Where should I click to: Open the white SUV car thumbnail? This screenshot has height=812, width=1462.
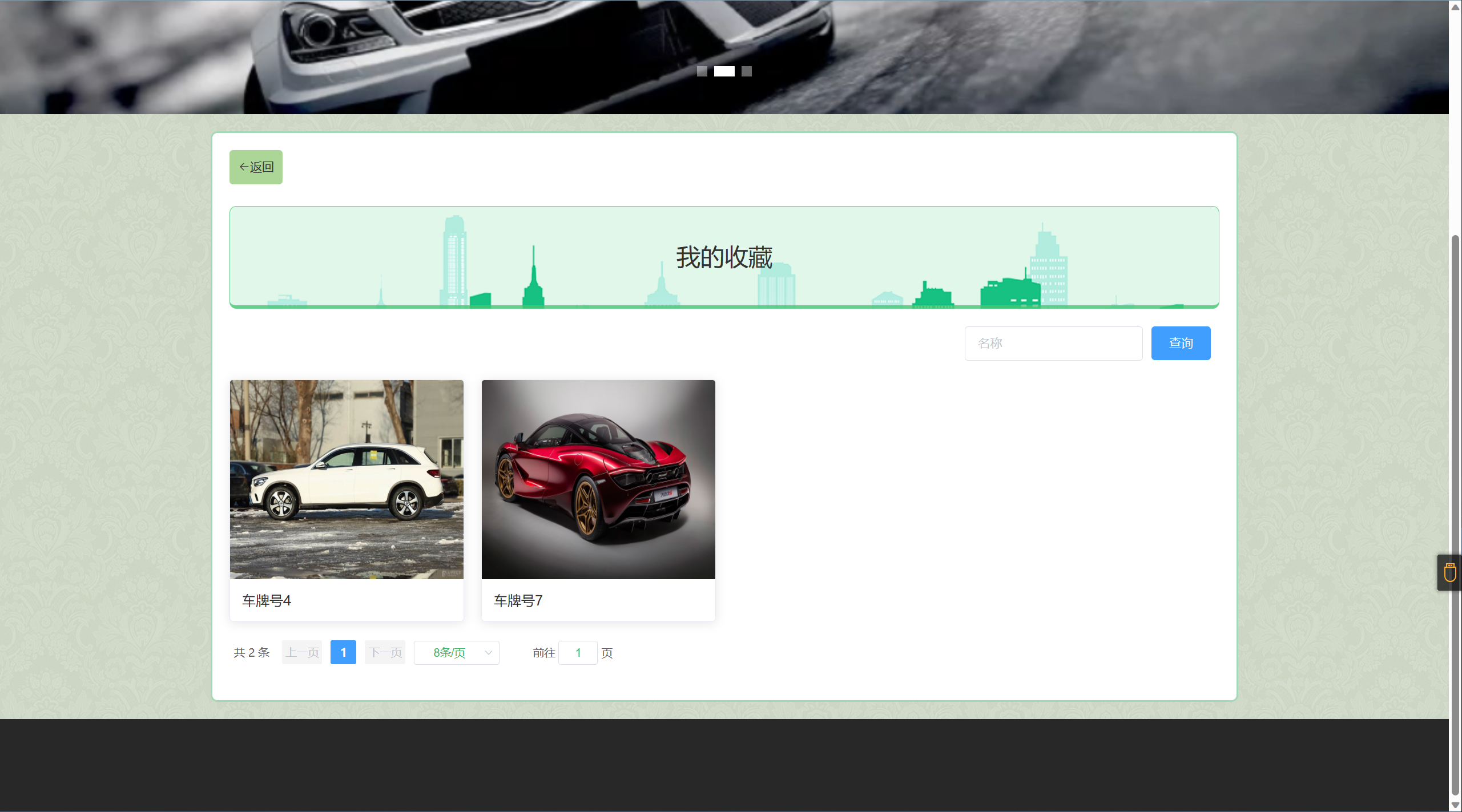pyautogui.click(x=347, y=479)
